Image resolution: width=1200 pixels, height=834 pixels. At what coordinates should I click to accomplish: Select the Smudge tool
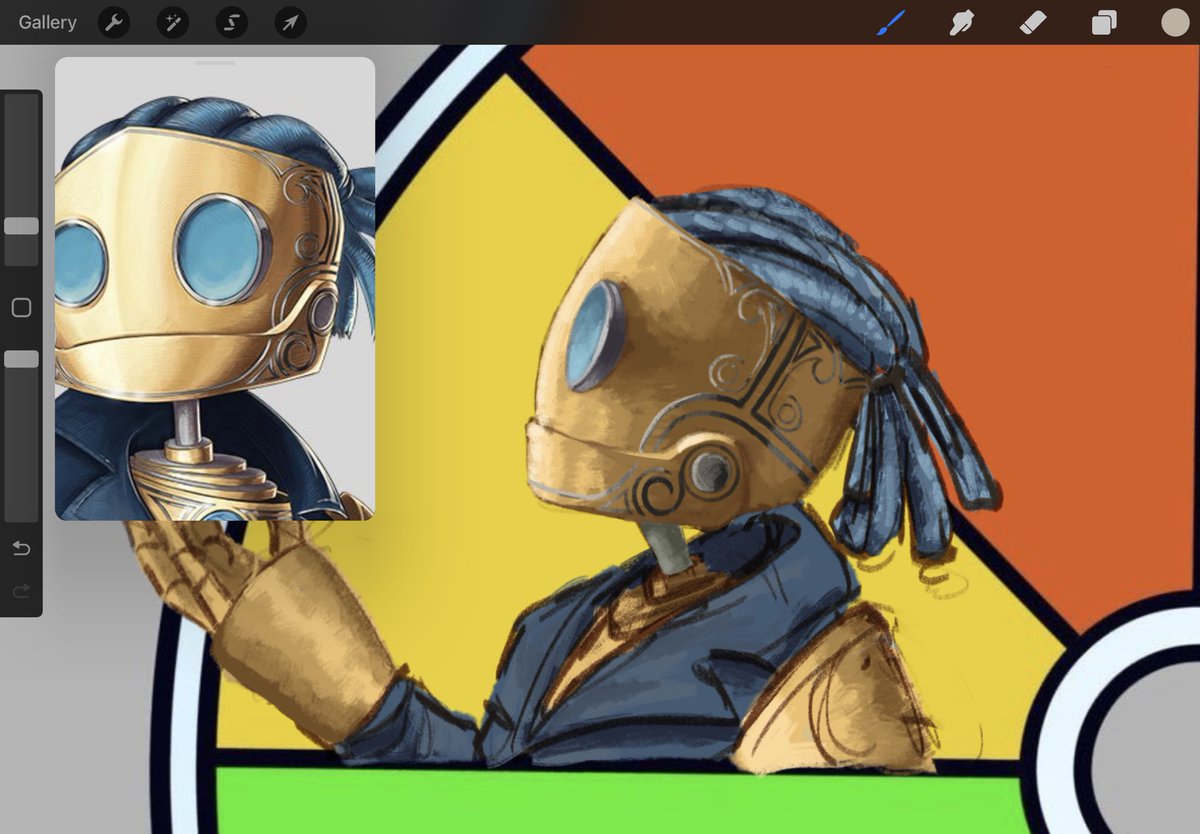(961, 22)
